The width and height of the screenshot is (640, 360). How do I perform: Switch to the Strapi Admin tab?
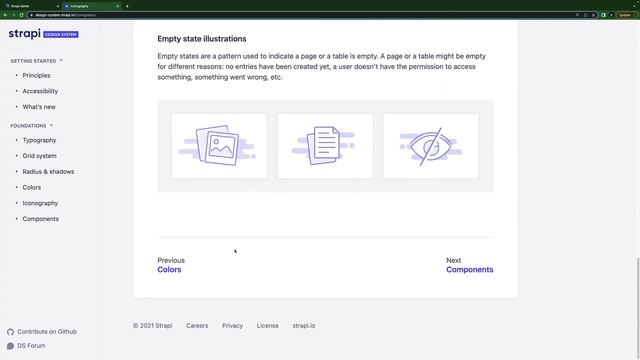(32, 6)
